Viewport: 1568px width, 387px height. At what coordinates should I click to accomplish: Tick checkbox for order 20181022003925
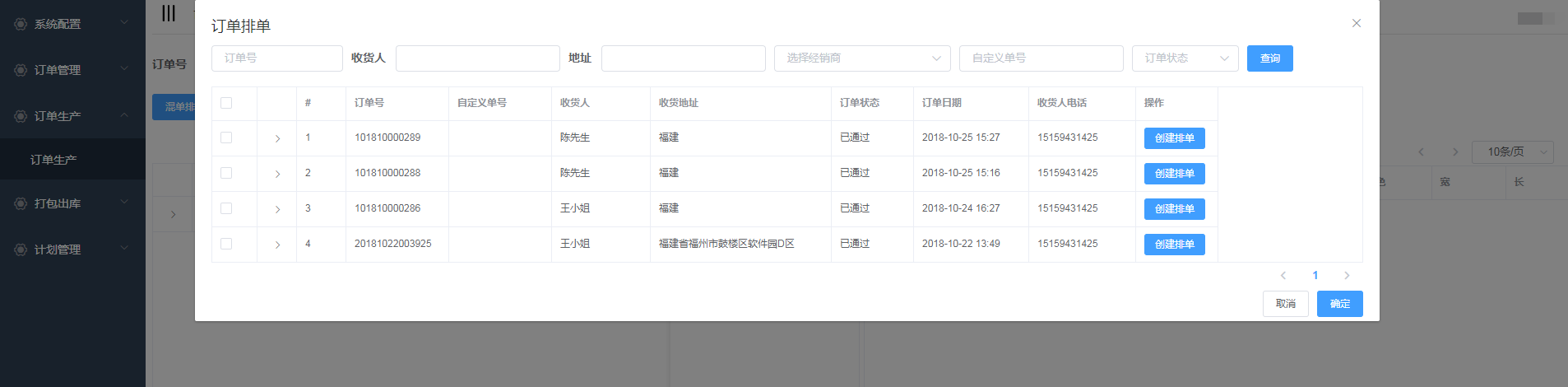point(226,244)
